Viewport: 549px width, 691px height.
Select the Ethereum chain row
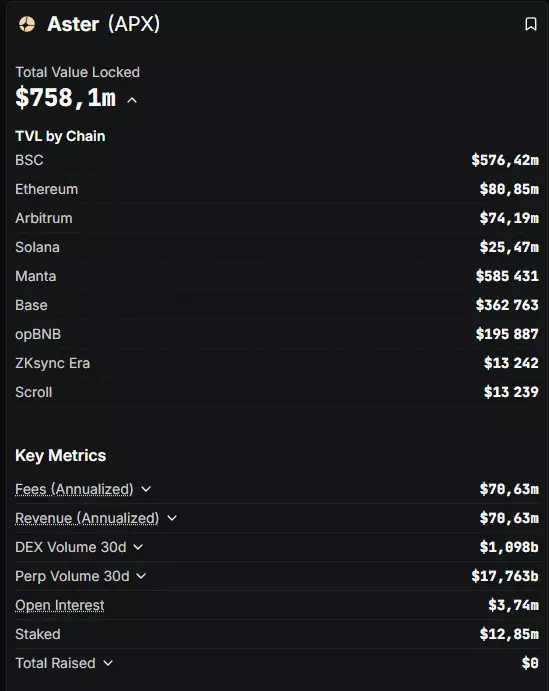coord(277,189)
